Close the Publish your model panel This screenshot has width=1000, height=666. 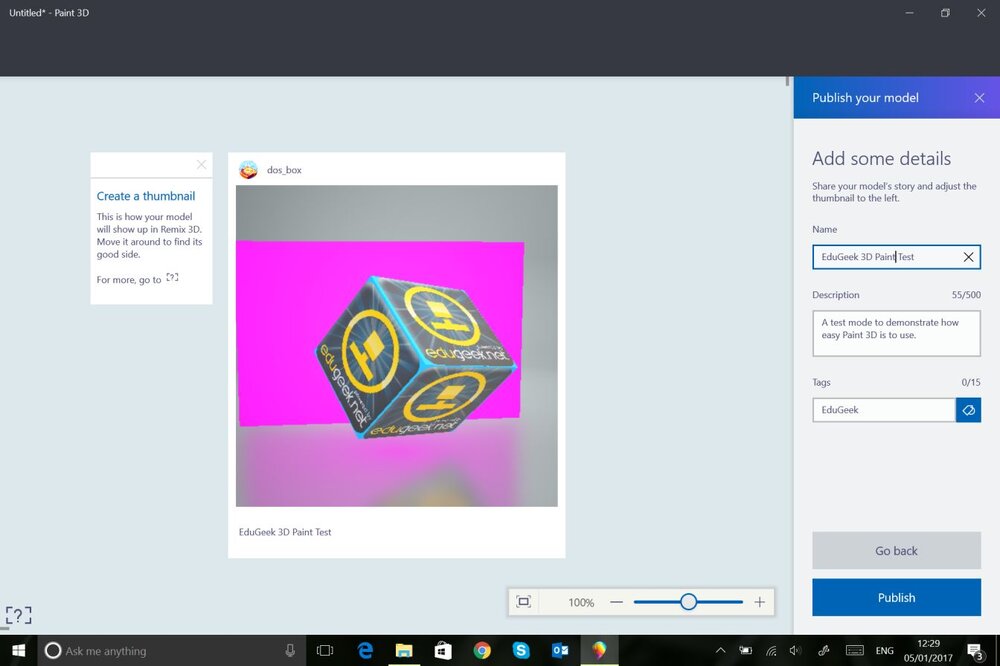(x=979, y=98)
